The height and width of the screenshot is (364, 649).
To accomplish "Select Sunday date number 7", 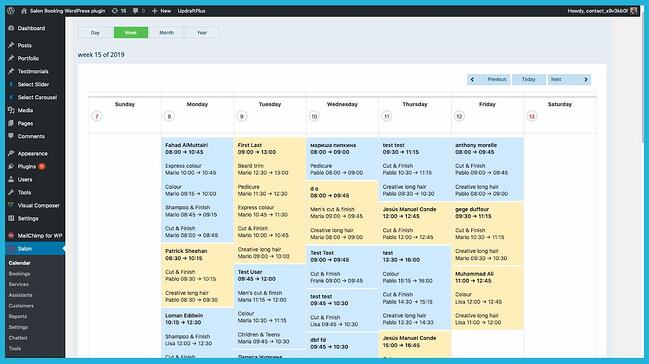I will click(97, 116).
